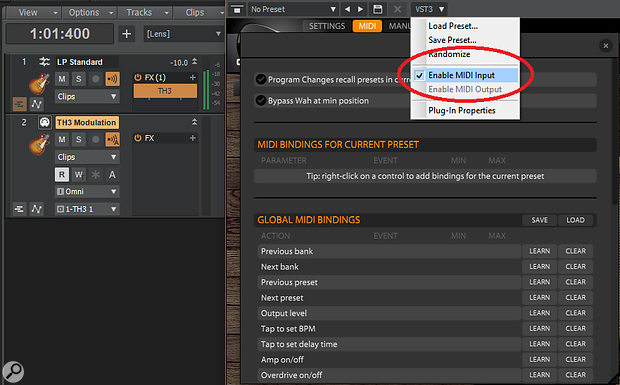Click CLEAR for Next preset
620x385 pixels.
pos(575,298)
